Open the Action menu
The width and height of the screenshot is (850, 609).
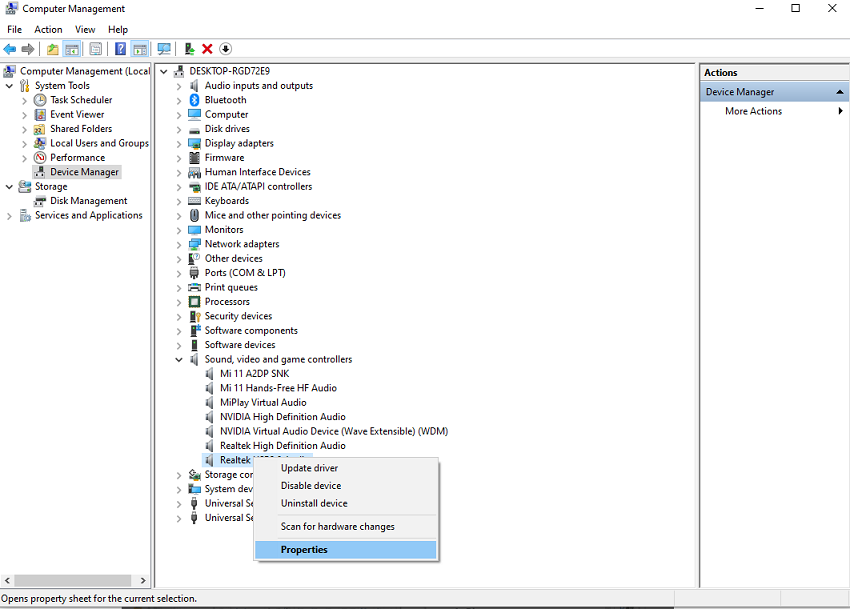pyautogui.click(x=48, y=30)
